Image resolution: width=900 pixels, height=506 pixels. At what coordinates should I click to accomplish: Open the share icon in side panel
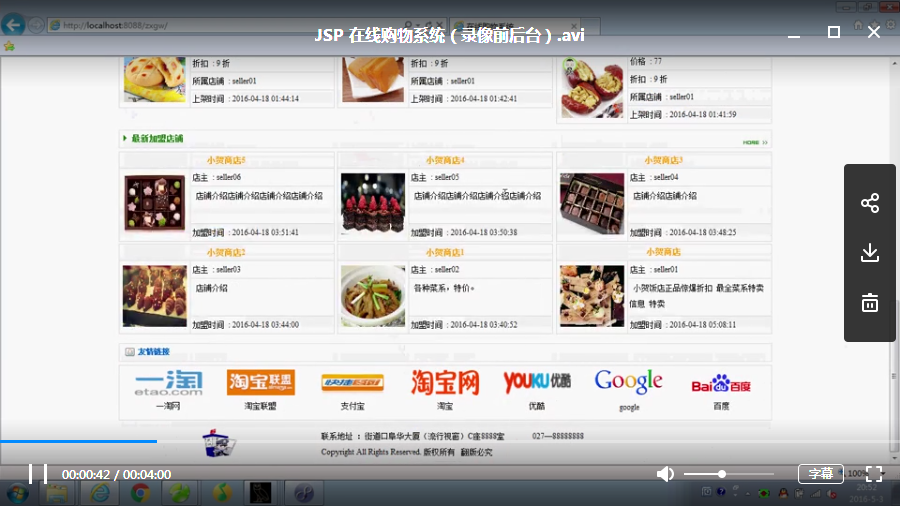870,203
